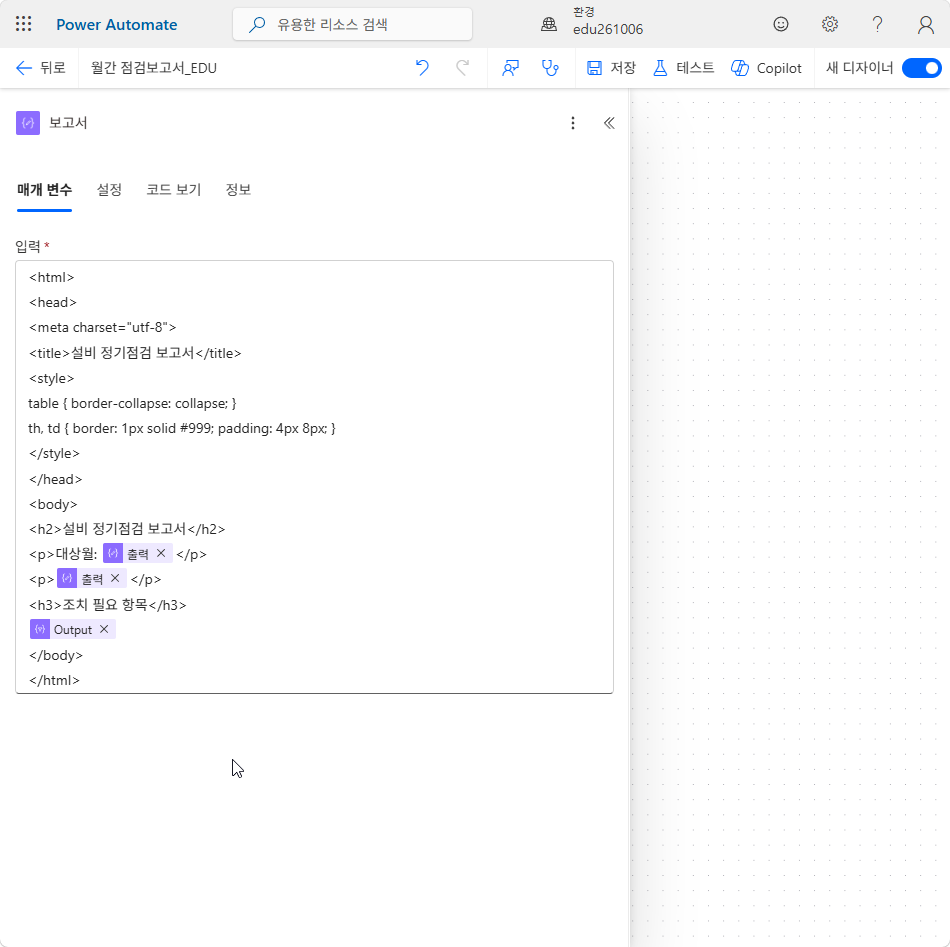Switch to the 정보 tab
Image resolution: width=950 pixels, height=947 pixels.
238,190
